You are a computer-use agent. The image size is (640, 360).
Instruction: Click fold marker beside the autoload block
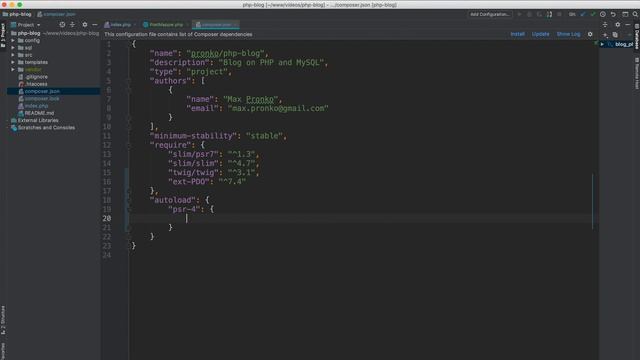[x=128, y=200]
